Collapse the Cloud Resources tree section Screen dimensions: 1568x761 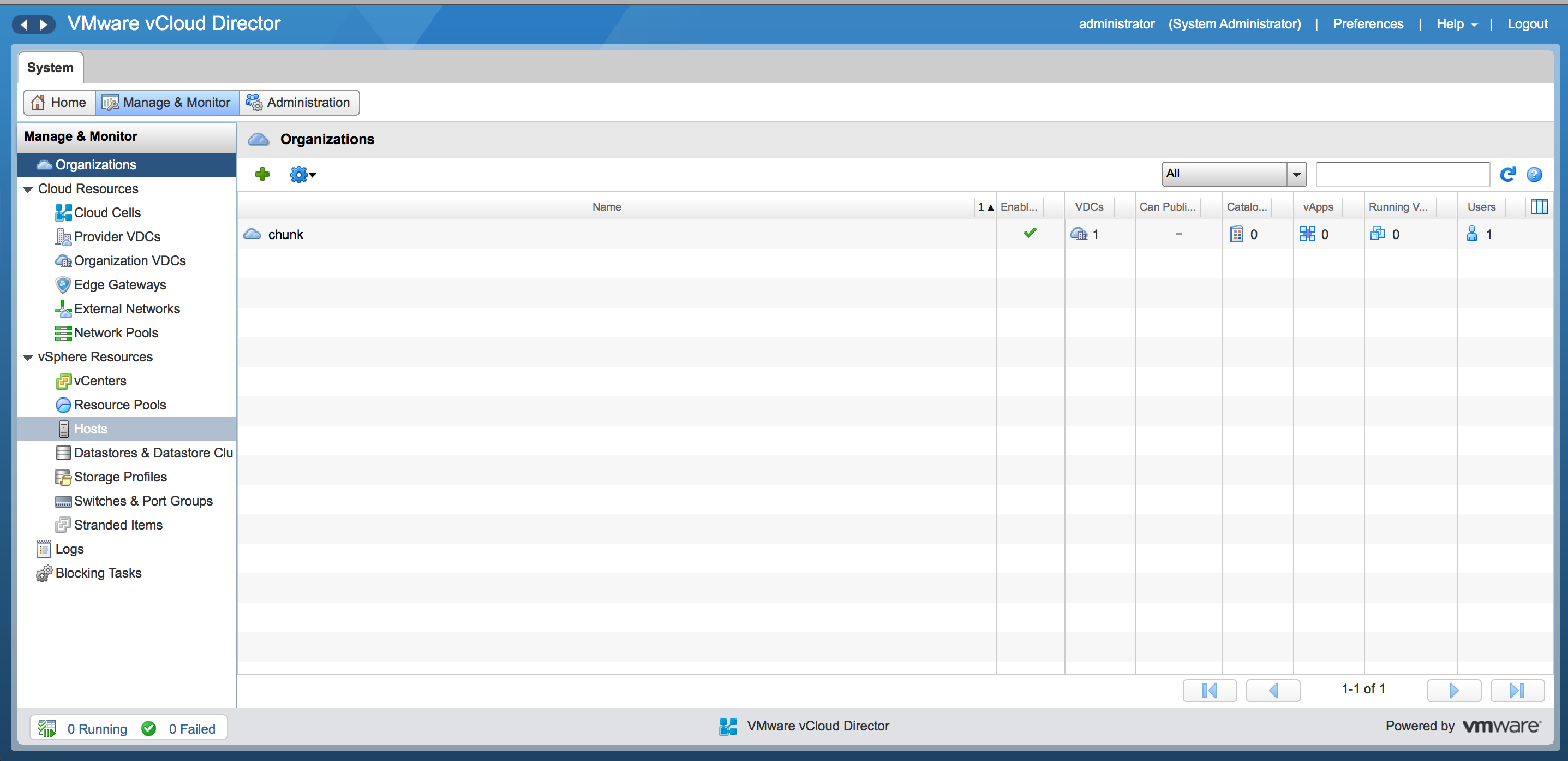(x=28, y=189)
